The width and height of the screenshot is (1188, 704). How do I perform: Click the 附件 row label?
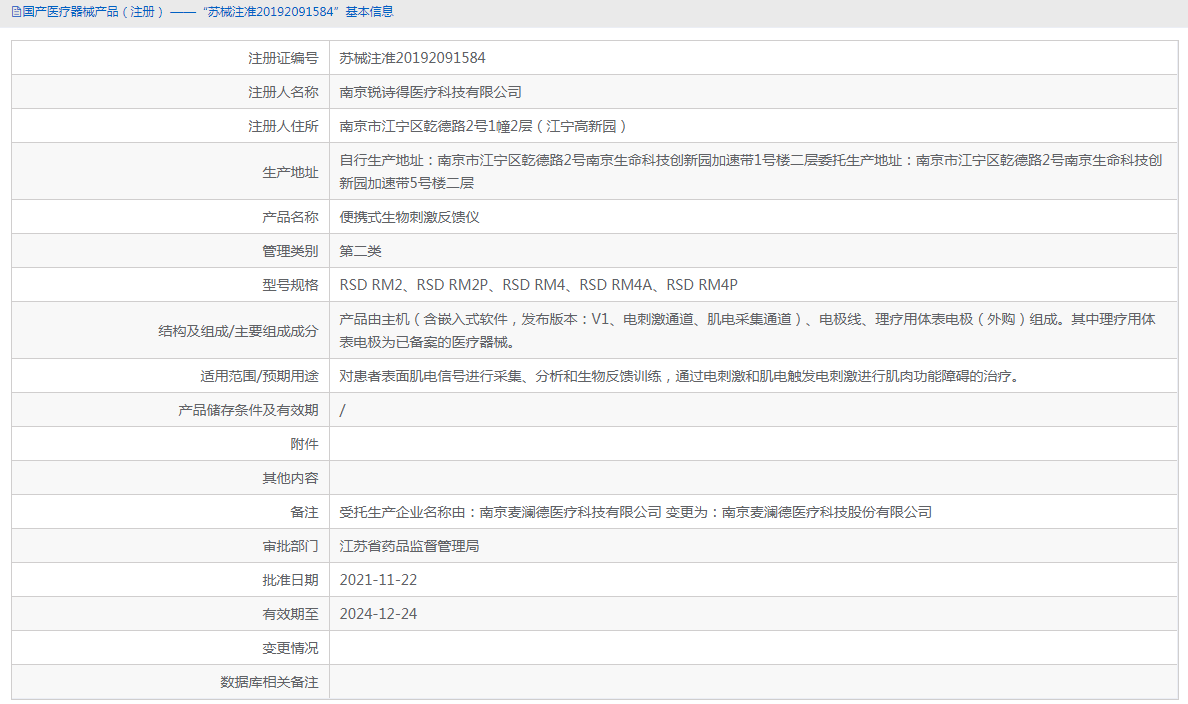tap(307, 443)
